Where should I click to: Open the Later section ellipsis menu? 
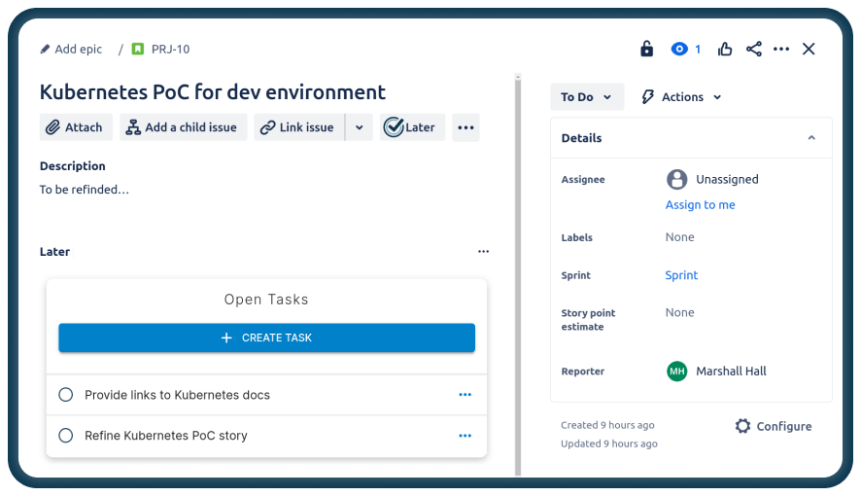click(x=484, y=252)
